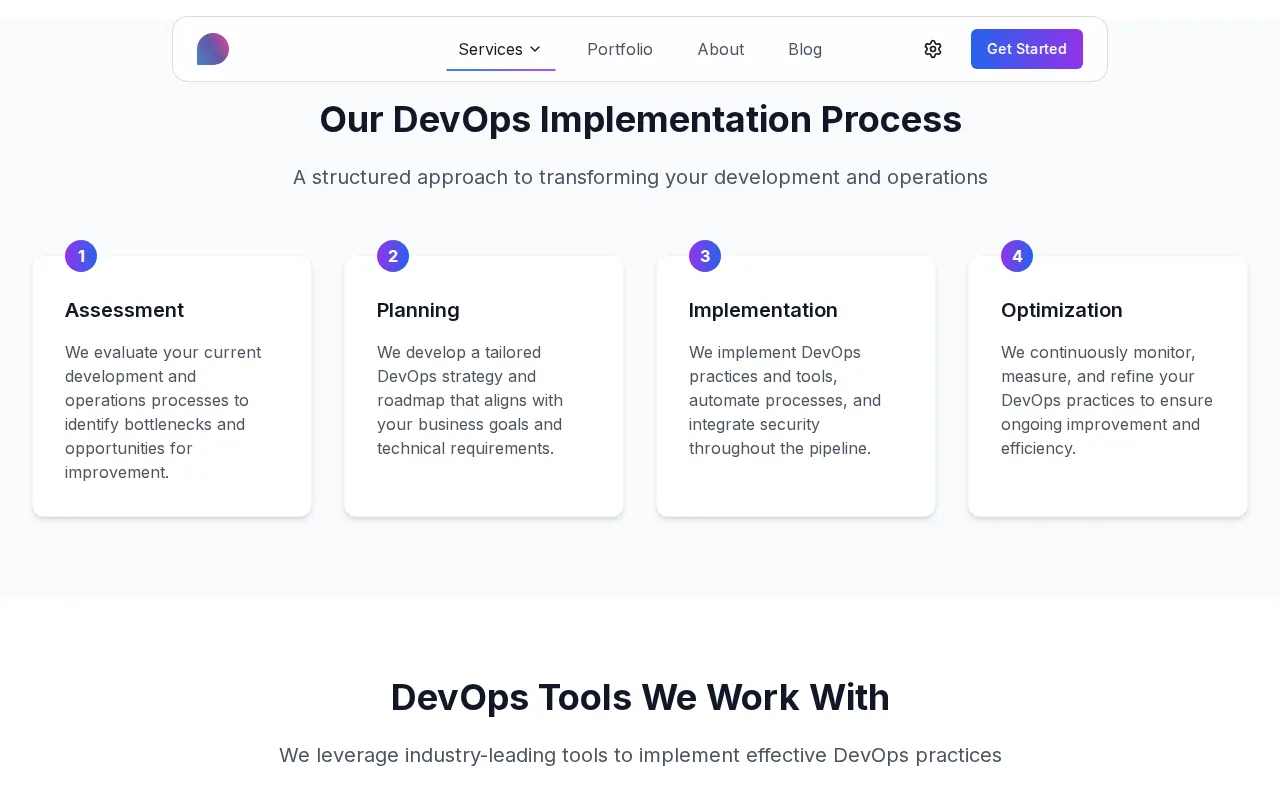Click the 'Our DevOps Implementation Process' heading
Viewport: 1280px width, 800px height.
(640, 119)
